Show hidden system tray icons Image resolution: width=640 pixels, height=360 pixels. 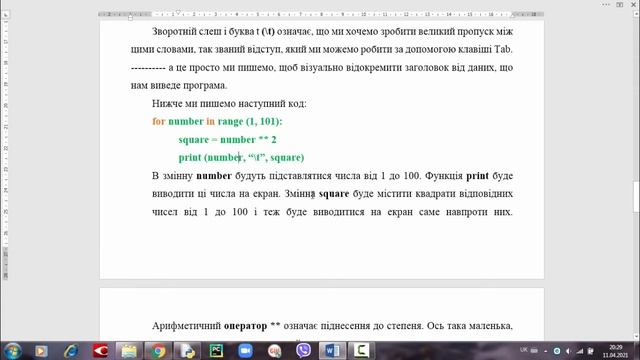click(x=546, y=351)
